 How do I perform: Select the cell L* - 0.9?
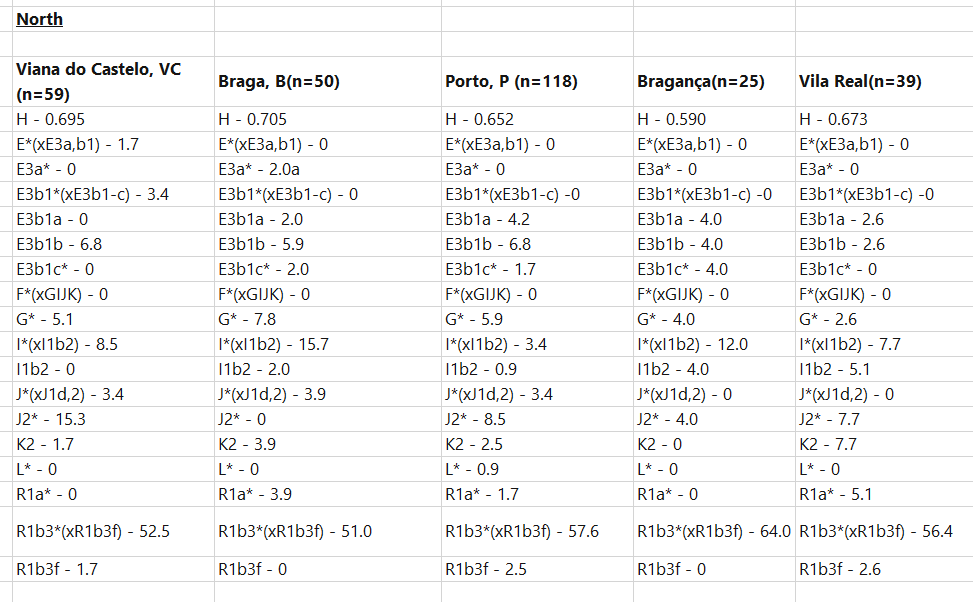click(537, 469)
